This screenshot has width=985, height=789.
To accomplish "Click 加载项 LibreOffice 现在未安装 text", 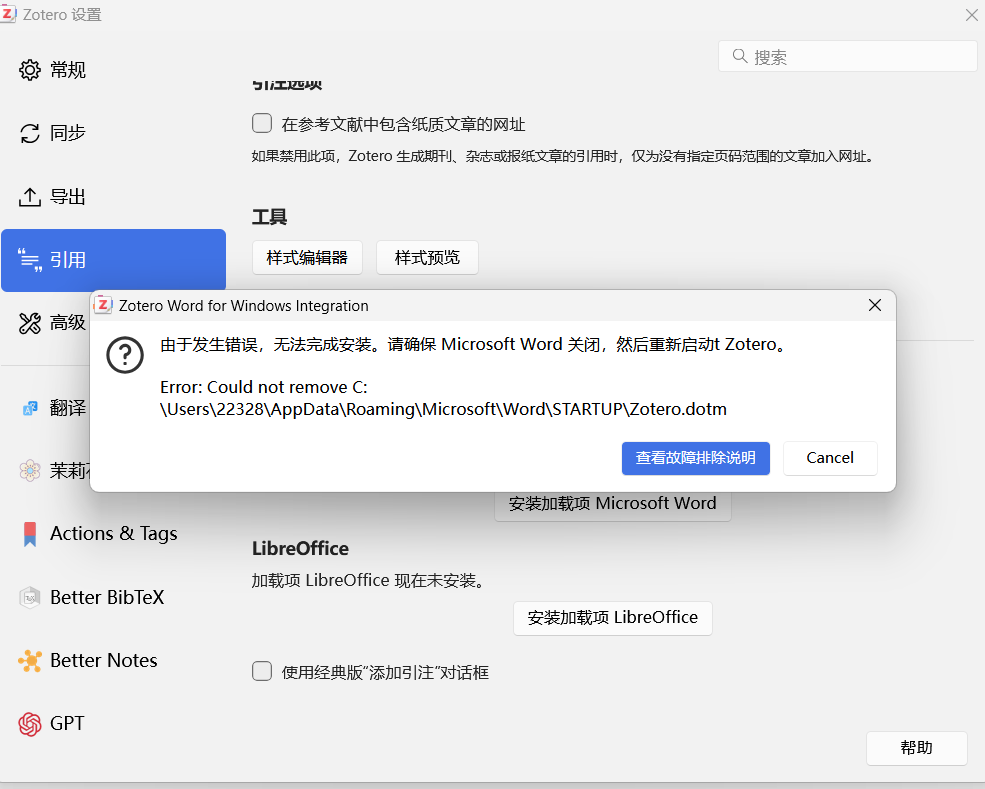I will 370,580.
